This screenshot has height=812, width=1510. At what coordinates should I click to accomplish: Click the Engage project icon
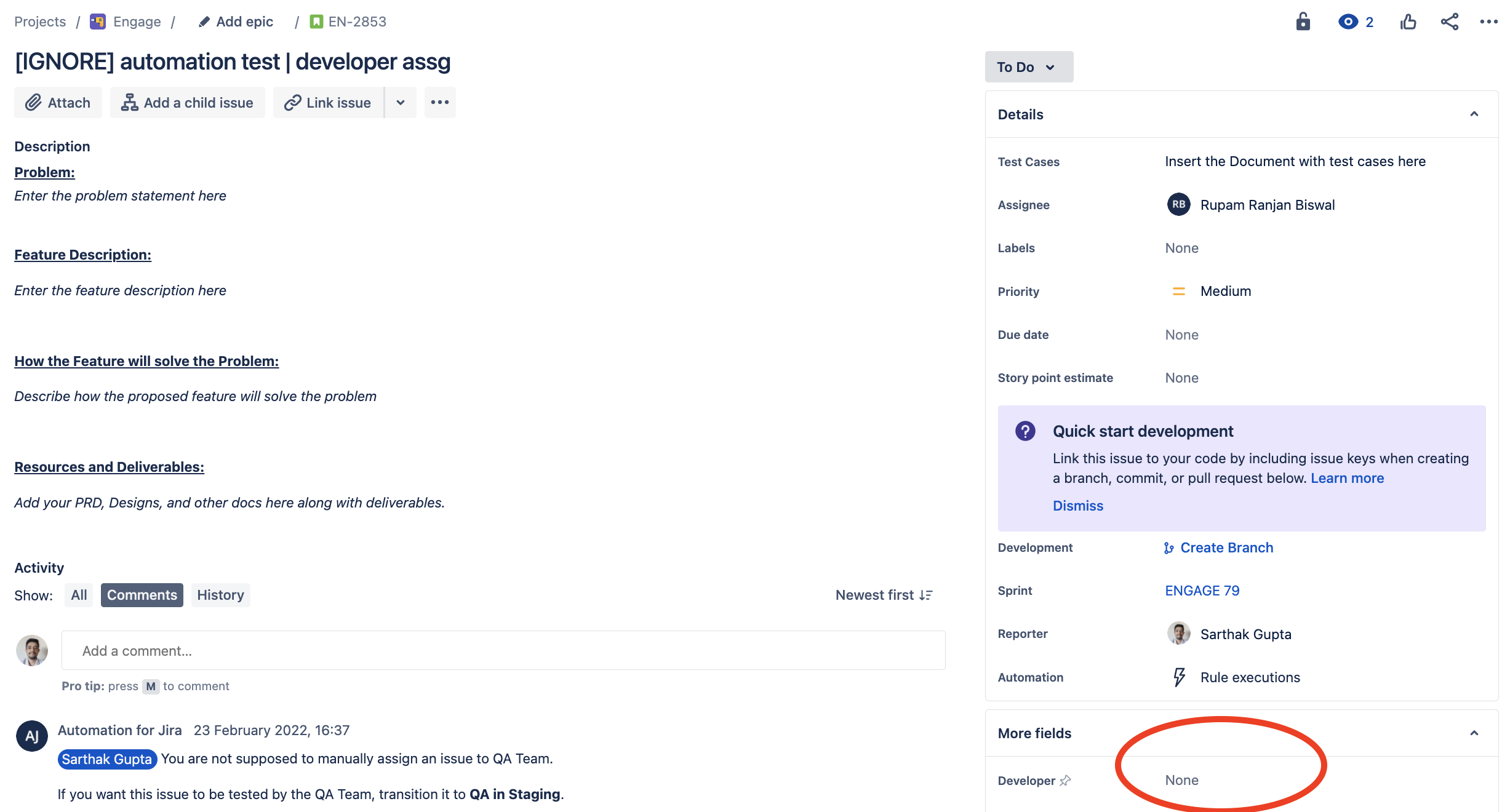[97, 22]
